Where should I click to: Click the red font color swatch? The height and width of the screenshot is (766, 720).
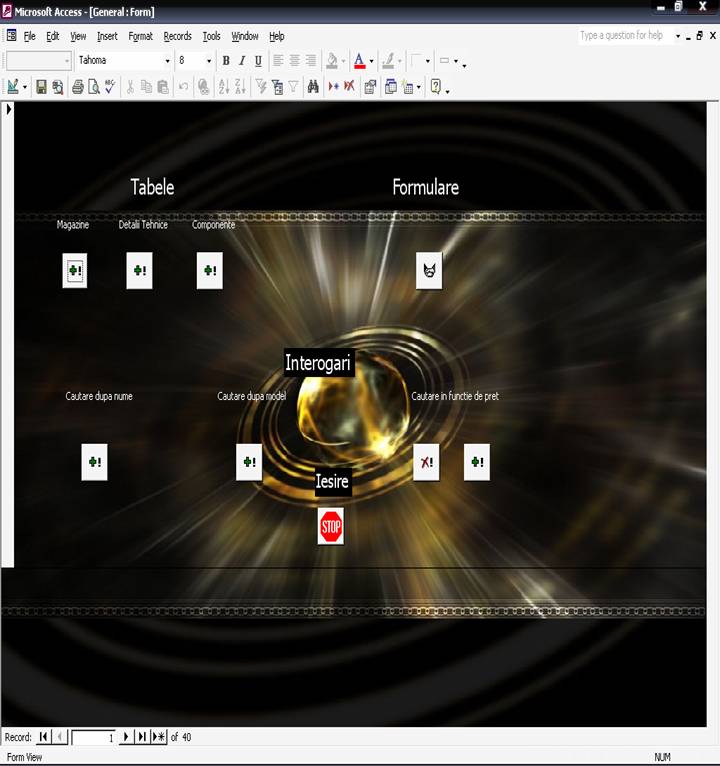(x=359, y=61)
